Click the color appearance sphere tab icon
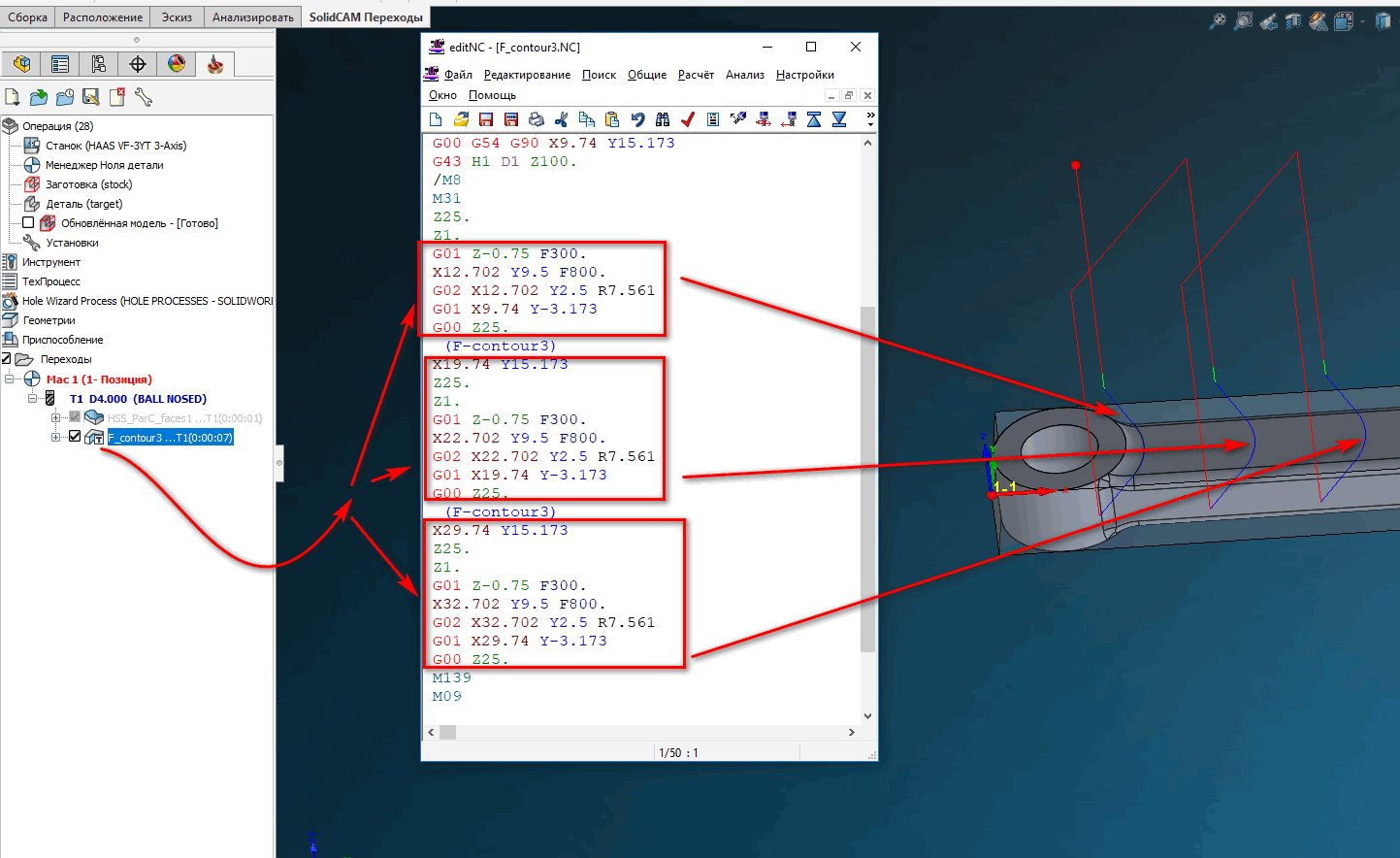Viewport: 1400px width, 858px height. tap(177, 64)
